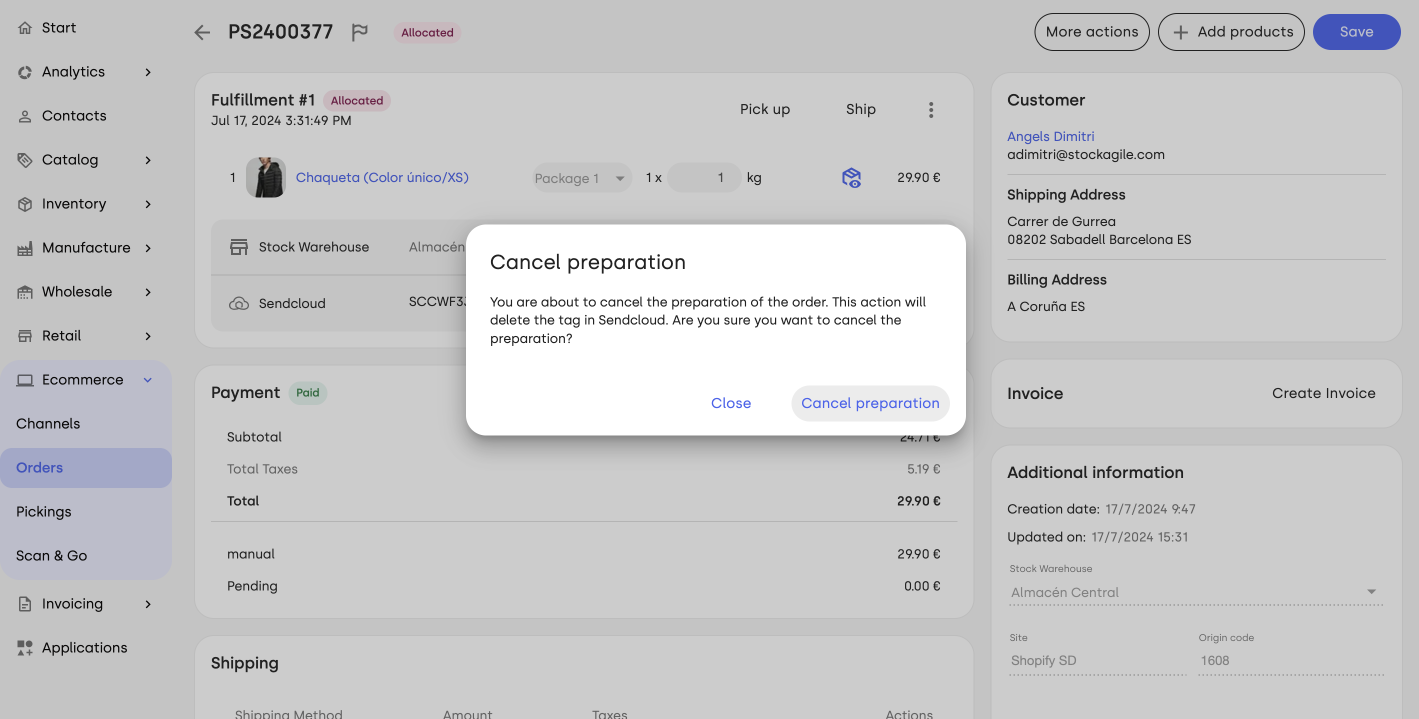Open the Stock Warehouse Almacén Central dropdown
1419x719 pixels.
(1195, 592)
